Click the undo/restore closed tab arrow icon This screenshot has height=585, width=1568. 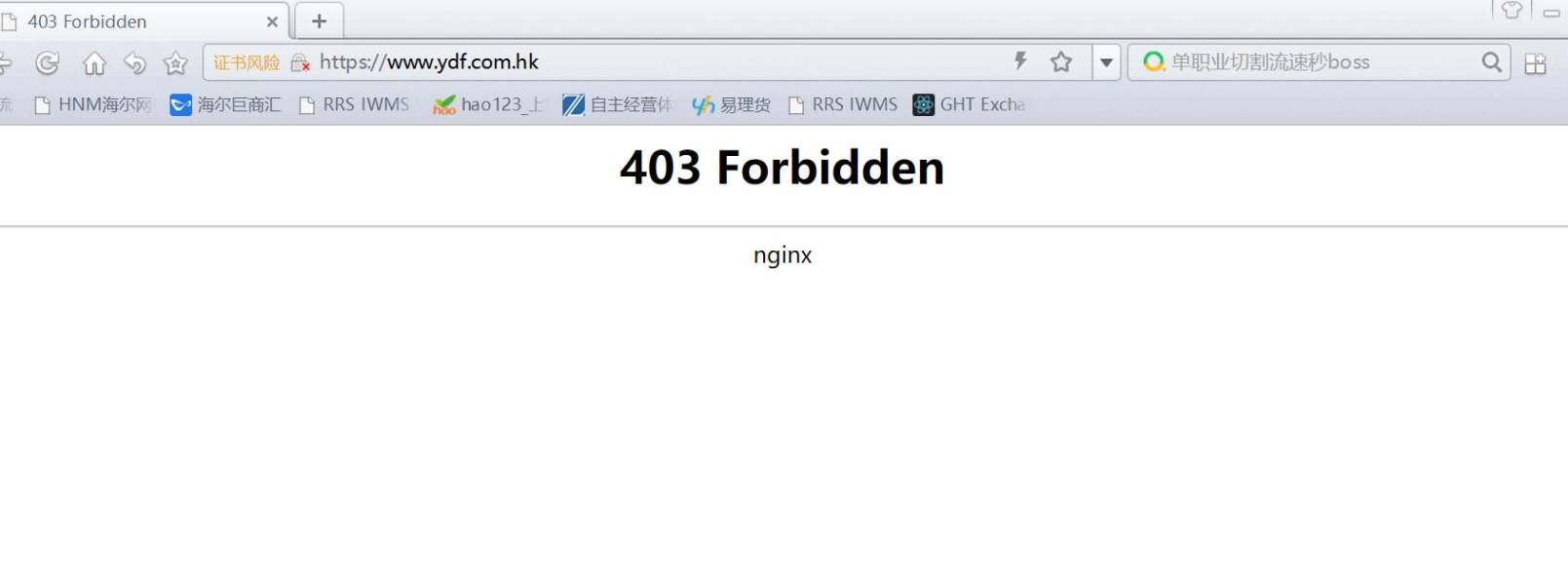coord(134,63)
